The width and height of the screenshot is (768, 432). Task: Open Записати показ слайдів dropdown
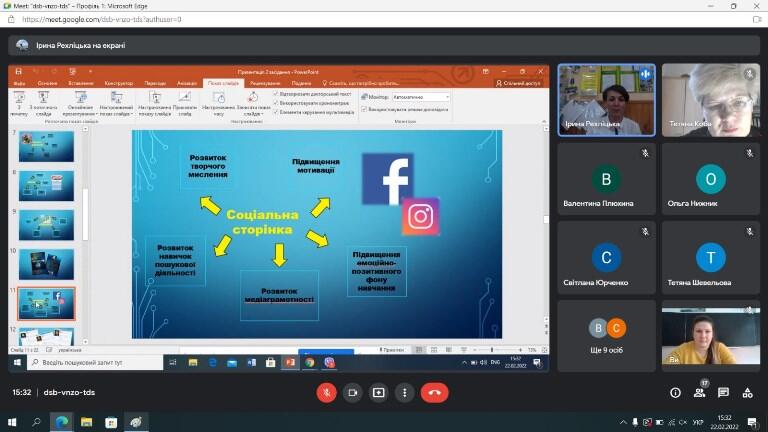click(253, 103)
